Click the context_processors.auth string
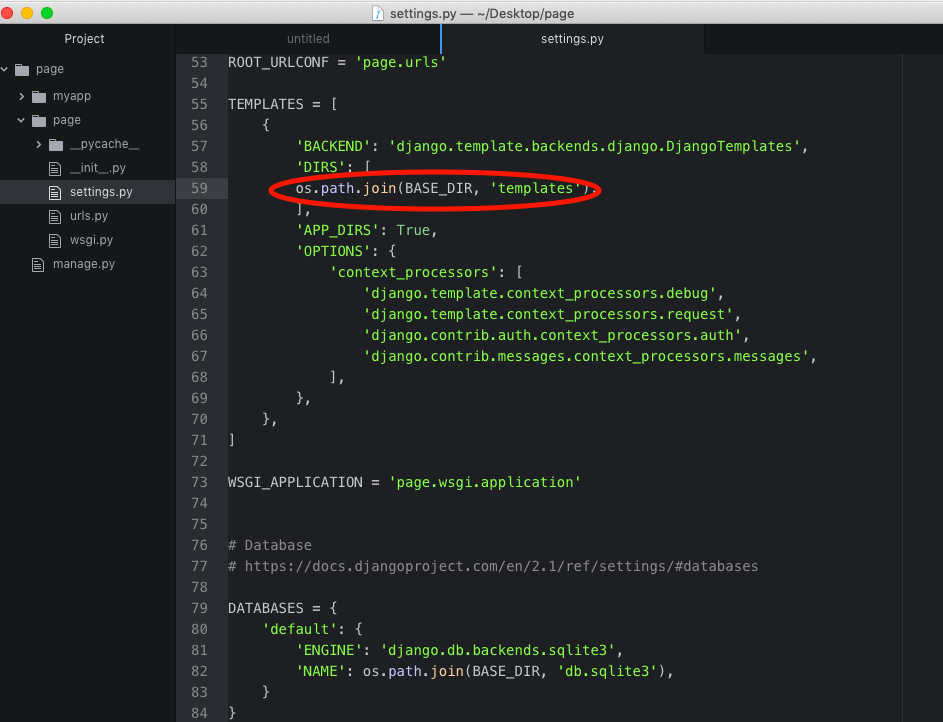The image size is (943, 722). (552, 335)
